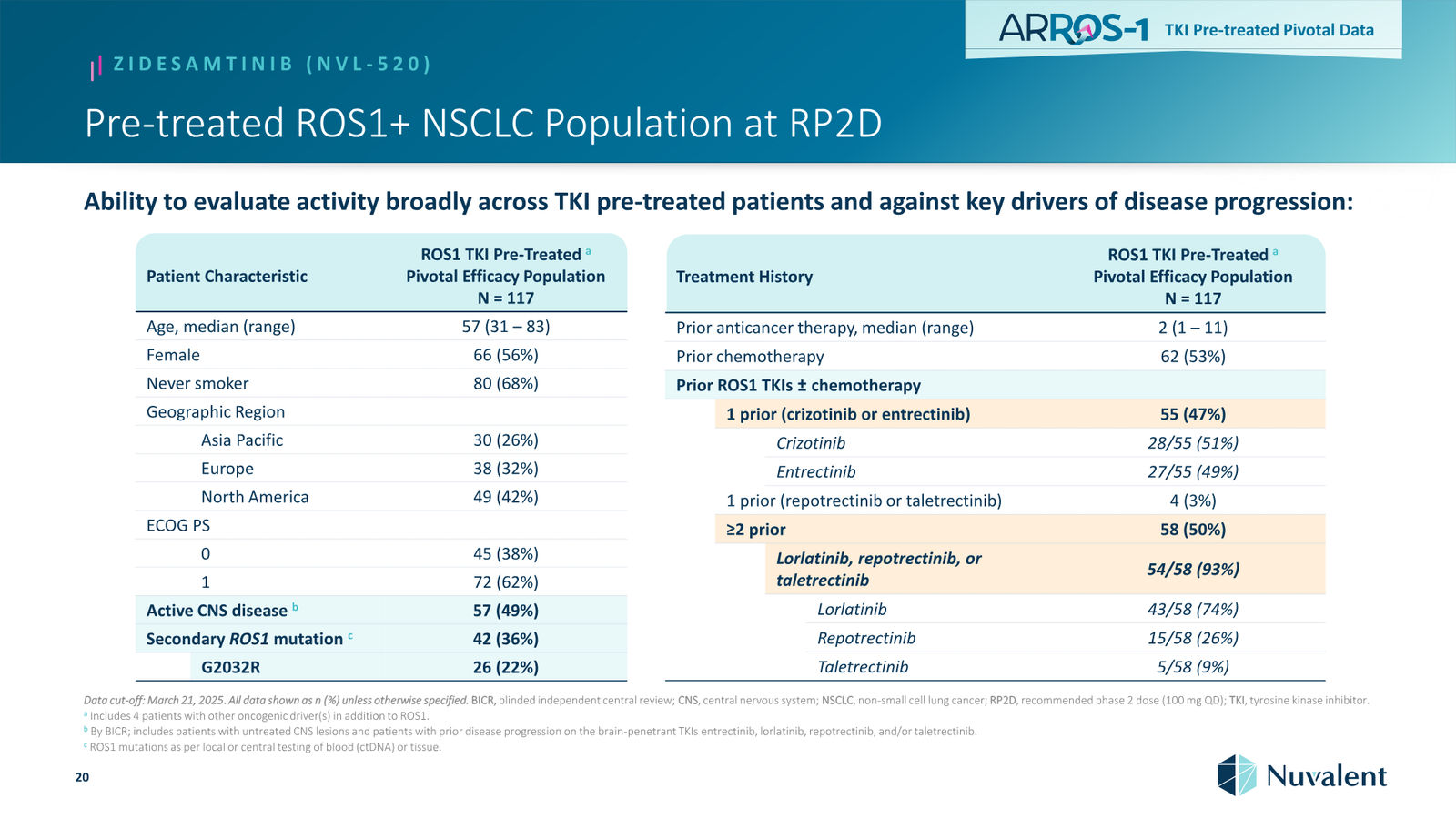
Task: Click the 'Female' row label
Action: click(173, 355)
